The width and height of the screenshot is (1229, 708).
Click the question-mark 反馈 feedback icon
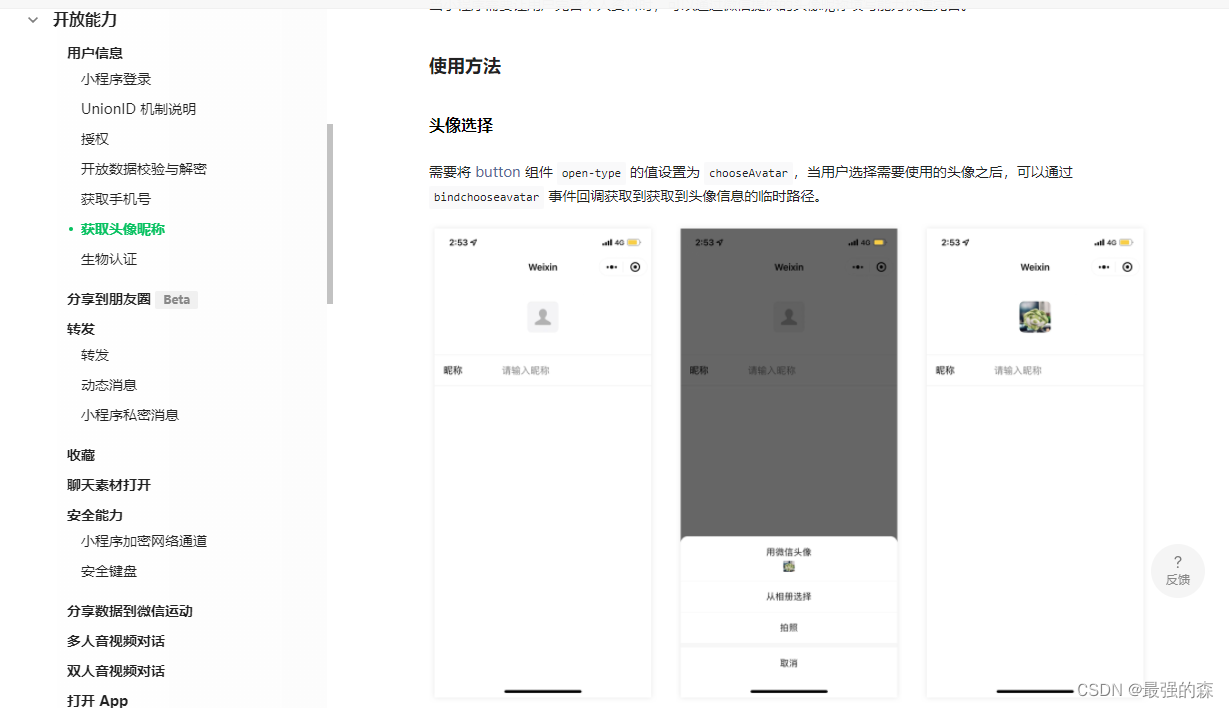click(x=1177, y=571)
